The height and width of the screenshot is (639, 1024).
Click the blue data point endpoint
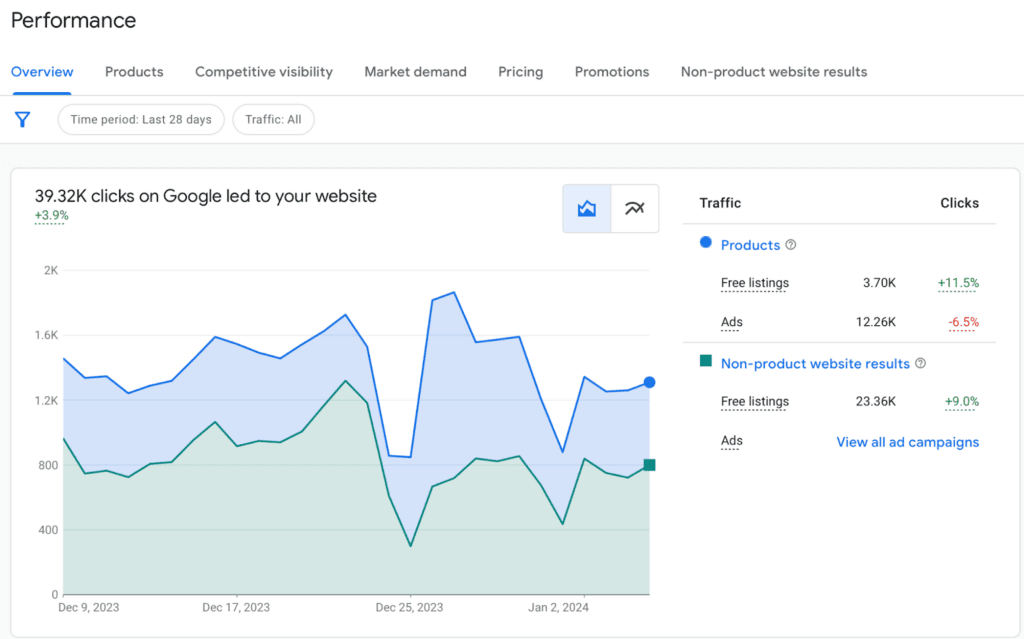pyautogui.click(x=649, y=382)
